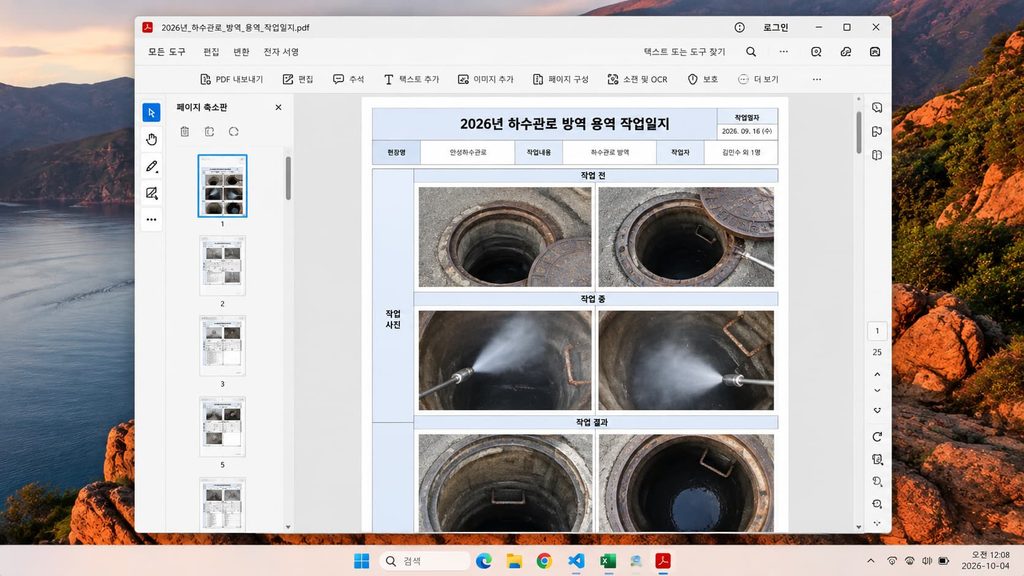Click PDF 내보내기 in toolbar

tap(231, 79)
